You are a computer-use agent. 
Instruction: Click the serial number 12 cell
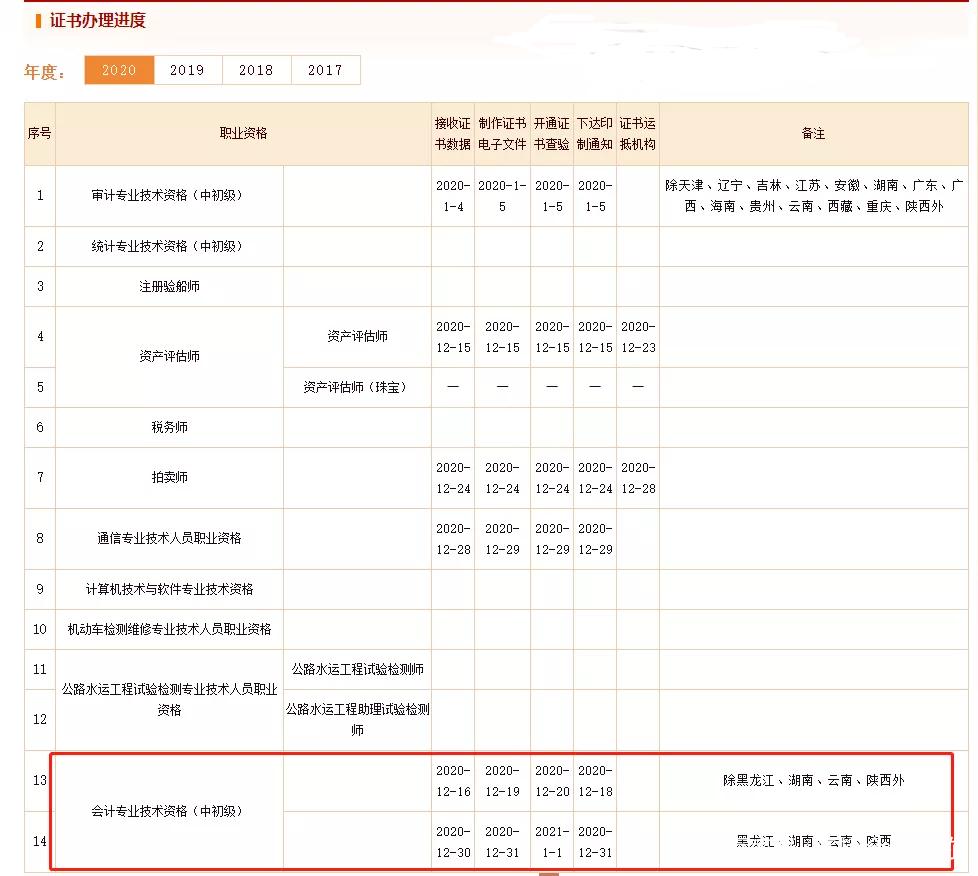point(40,719)
